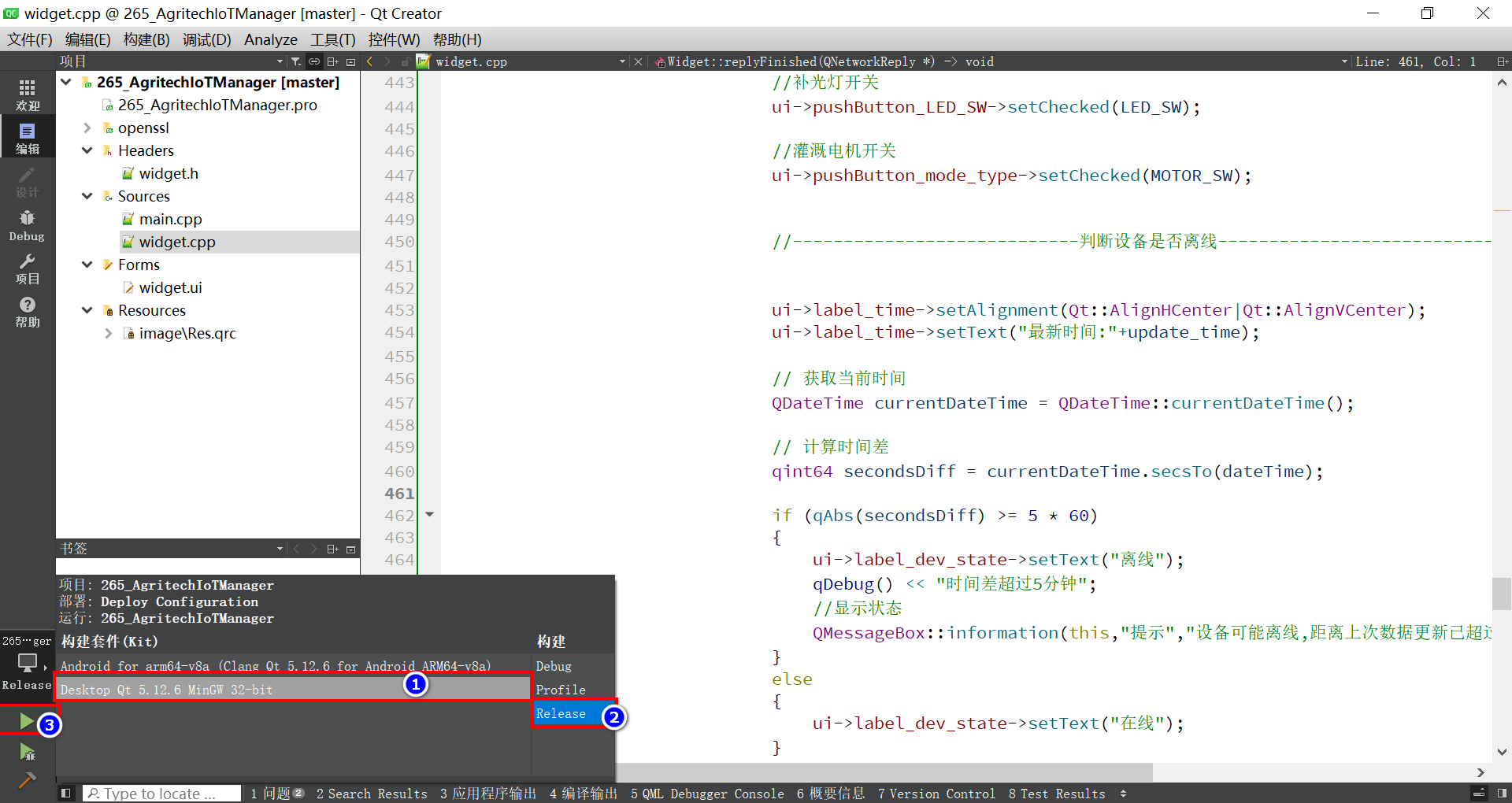Image resolution: width=1512 pixels, height=803 pixels.
Task: Select the Desktop Qt 5.12.6 MinGW 32-bit kit
Action: point(236,690)
